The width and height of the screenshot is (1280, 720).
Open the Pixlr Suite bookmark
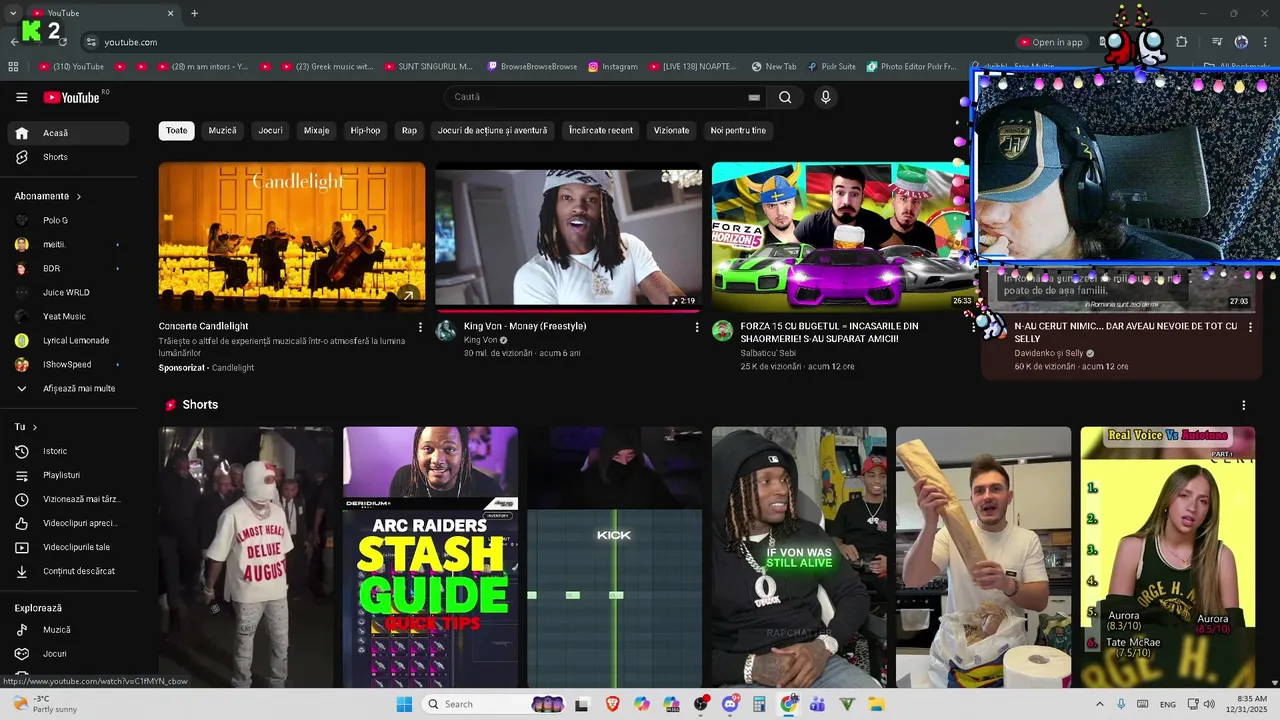832,67
